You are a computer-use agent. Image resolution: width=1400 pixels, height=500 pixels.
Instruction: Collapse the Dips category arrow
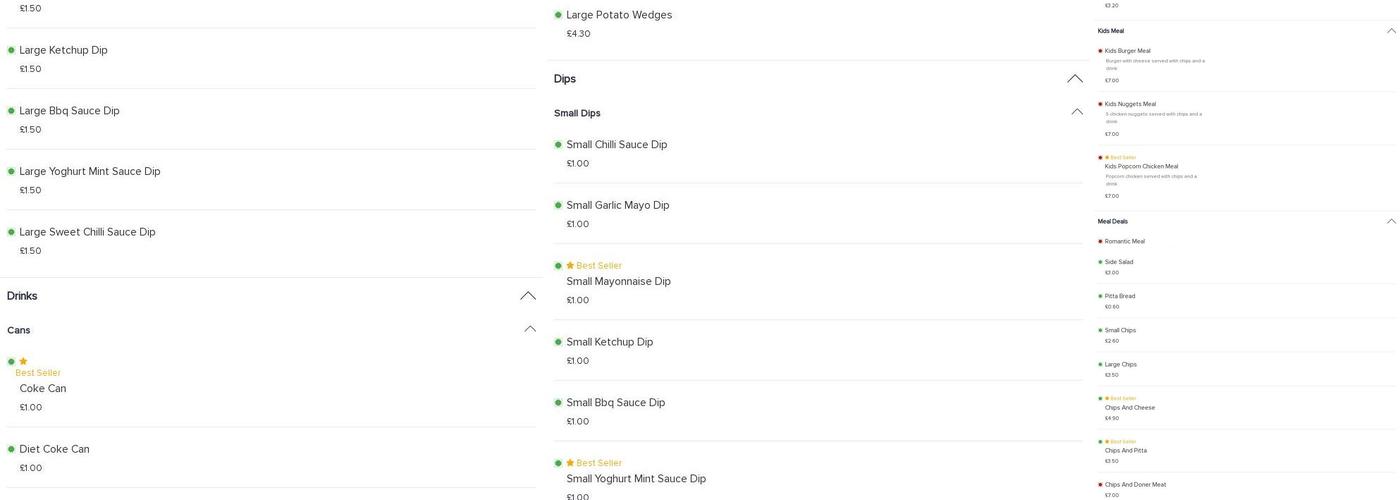(1075, 79)
